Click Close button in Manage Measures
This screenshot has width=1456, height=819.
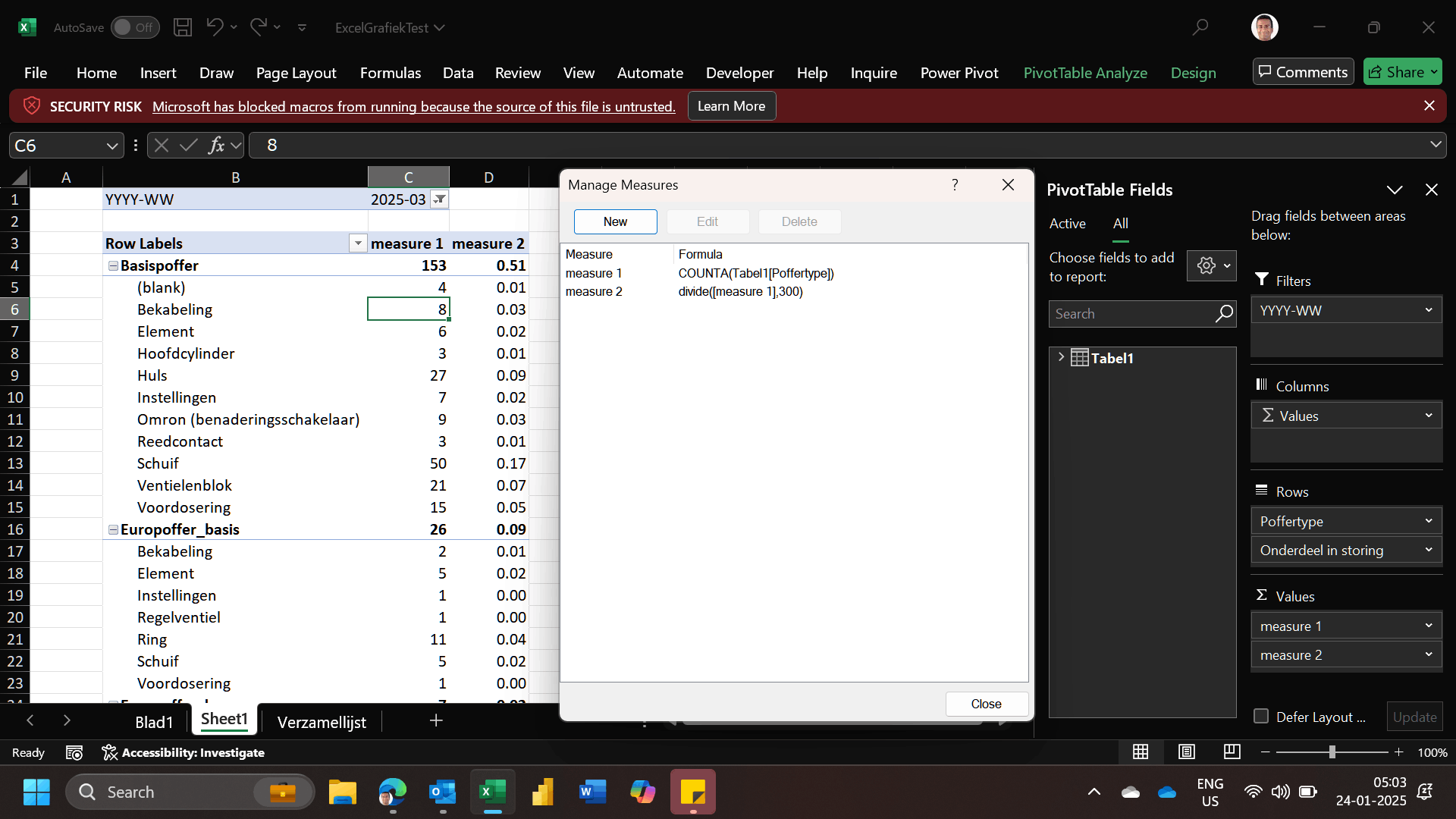(x=986, y=704)
